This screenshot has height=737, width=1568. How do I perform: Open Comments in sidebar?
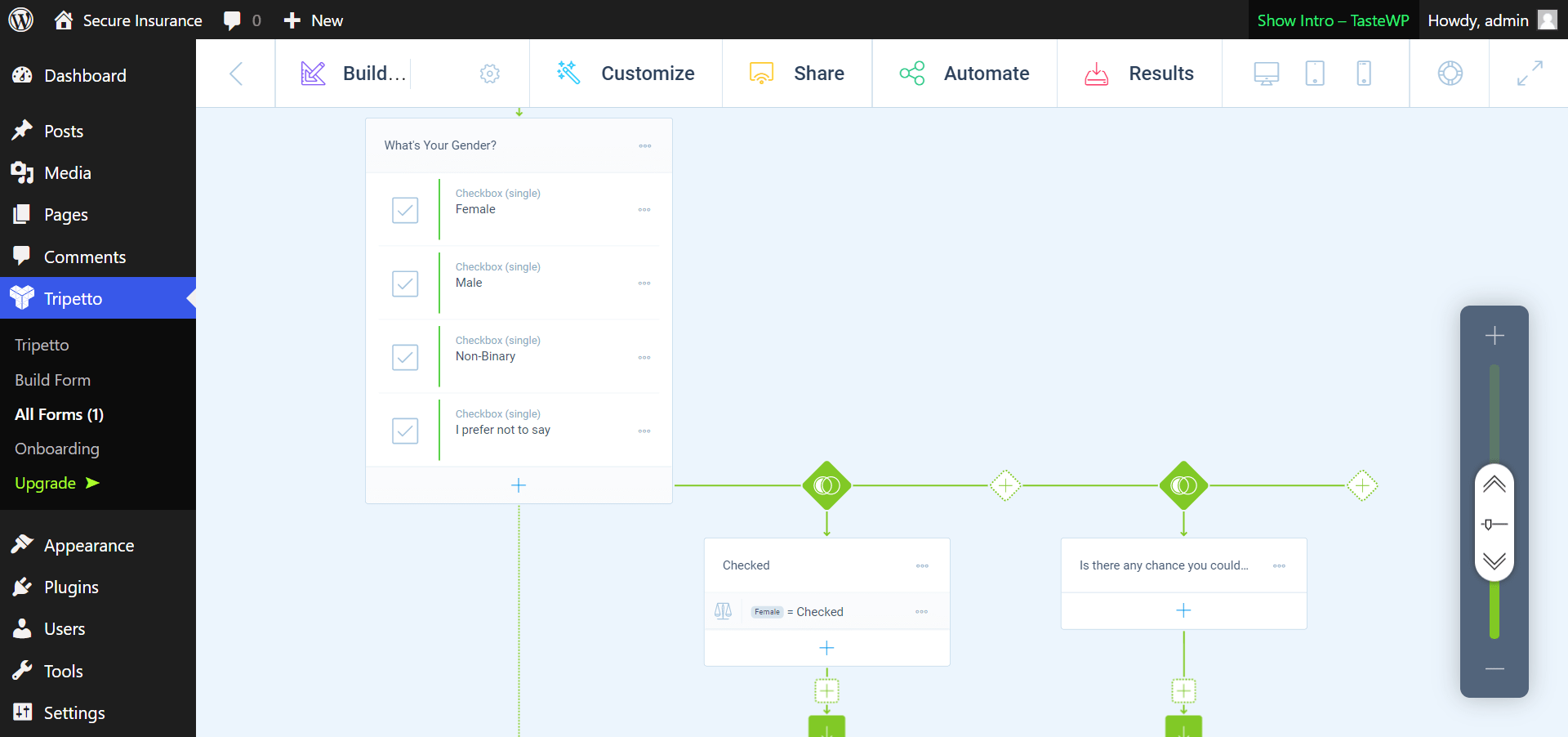pyautogui.click(x=98, y=257)
